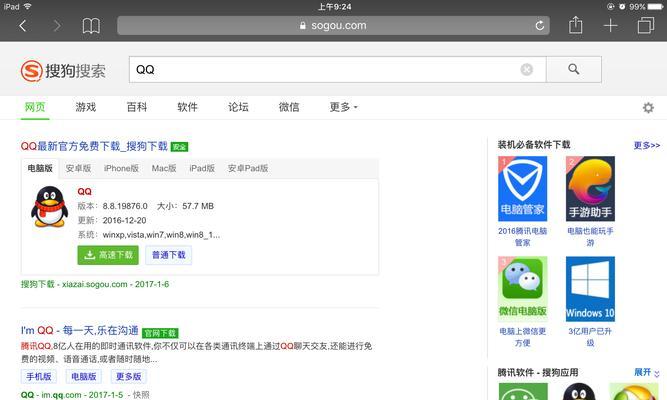Viewport: 667px width, 400px height.
Task: Click the file size text 57.7 MB
Action: tap(198, 206)
